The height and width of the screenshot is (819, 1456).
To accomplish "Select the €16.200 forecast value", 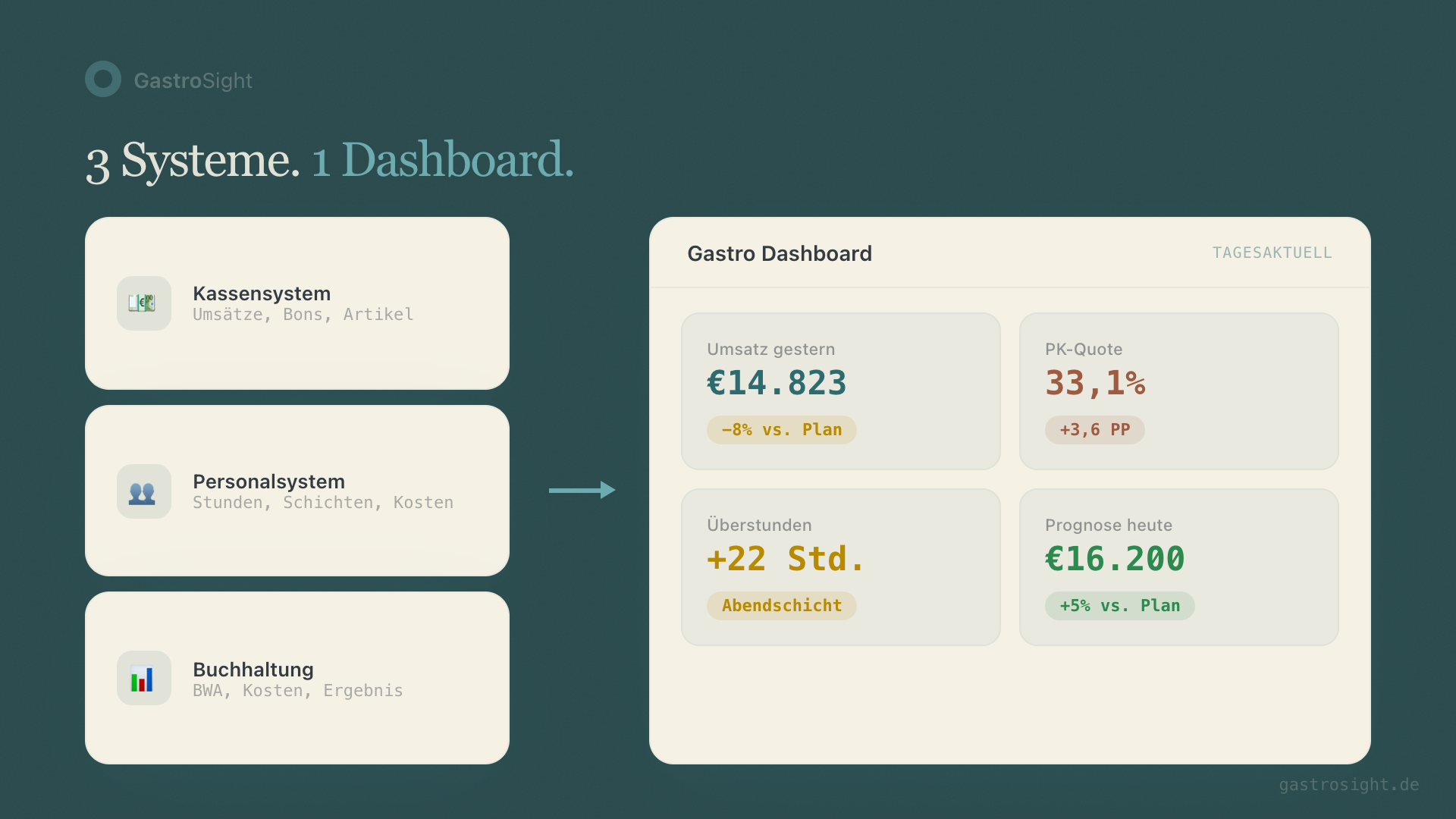I will click(x=1115, y=559).
